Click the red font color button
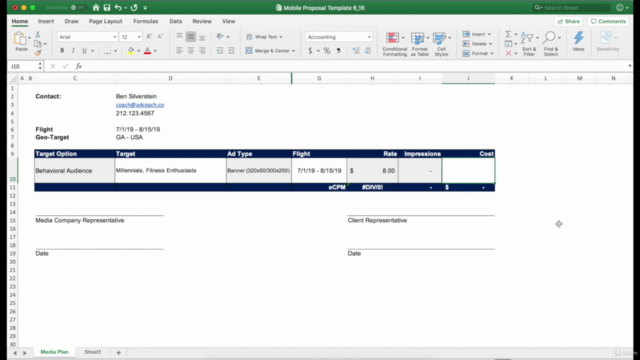 pyautogui.click(x=147, y=51)
